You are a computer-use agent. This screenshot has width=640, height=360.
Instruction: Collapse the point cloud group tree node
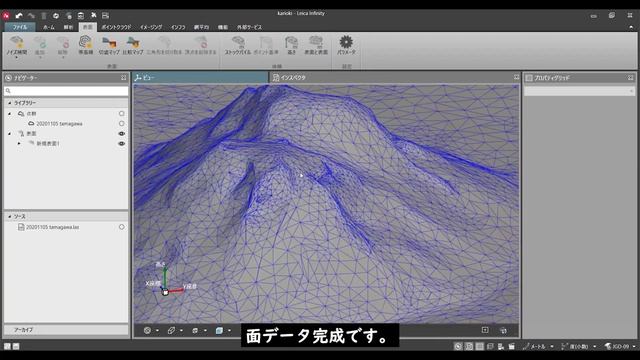point(10,113)
